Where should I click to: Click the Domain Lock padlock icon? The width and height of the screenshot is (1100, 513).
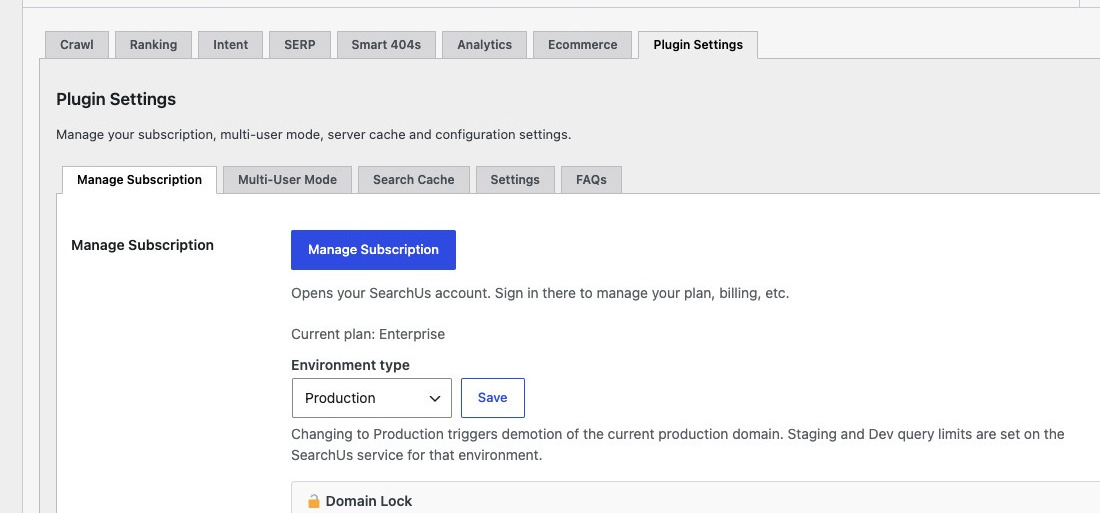[314, 501]
